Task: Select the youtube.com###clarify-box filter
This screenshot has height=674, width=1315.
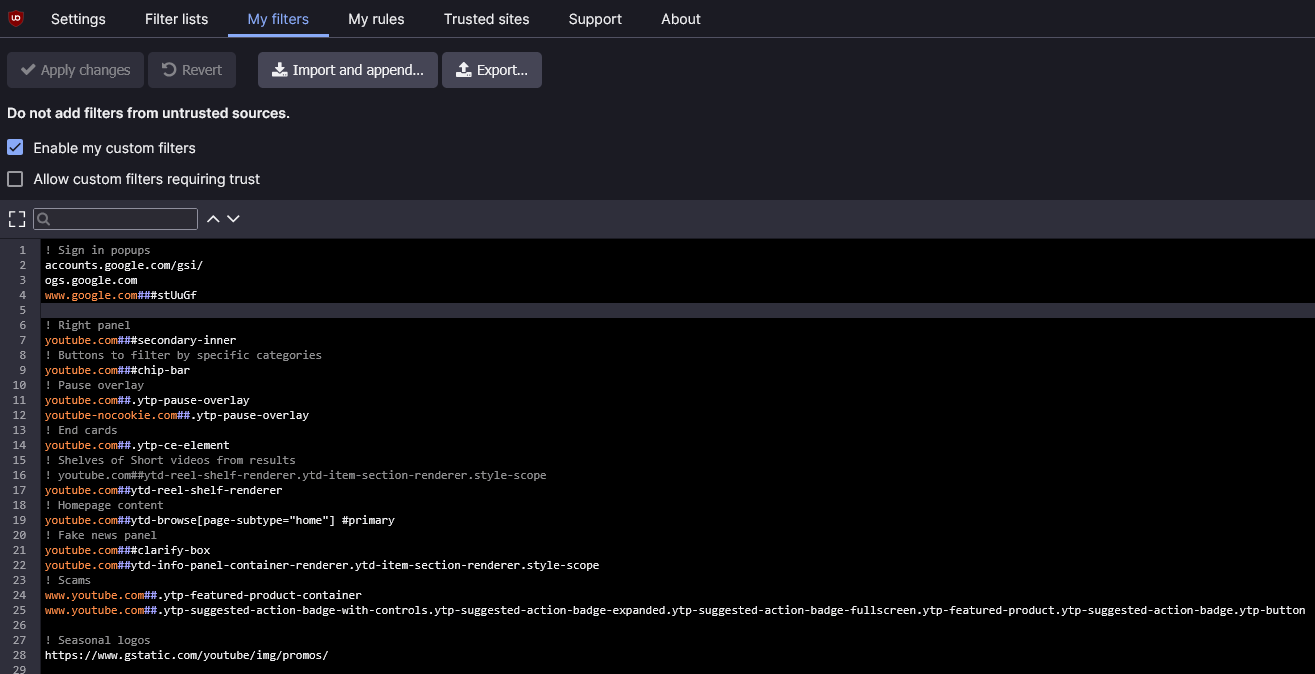Action: 128,550
